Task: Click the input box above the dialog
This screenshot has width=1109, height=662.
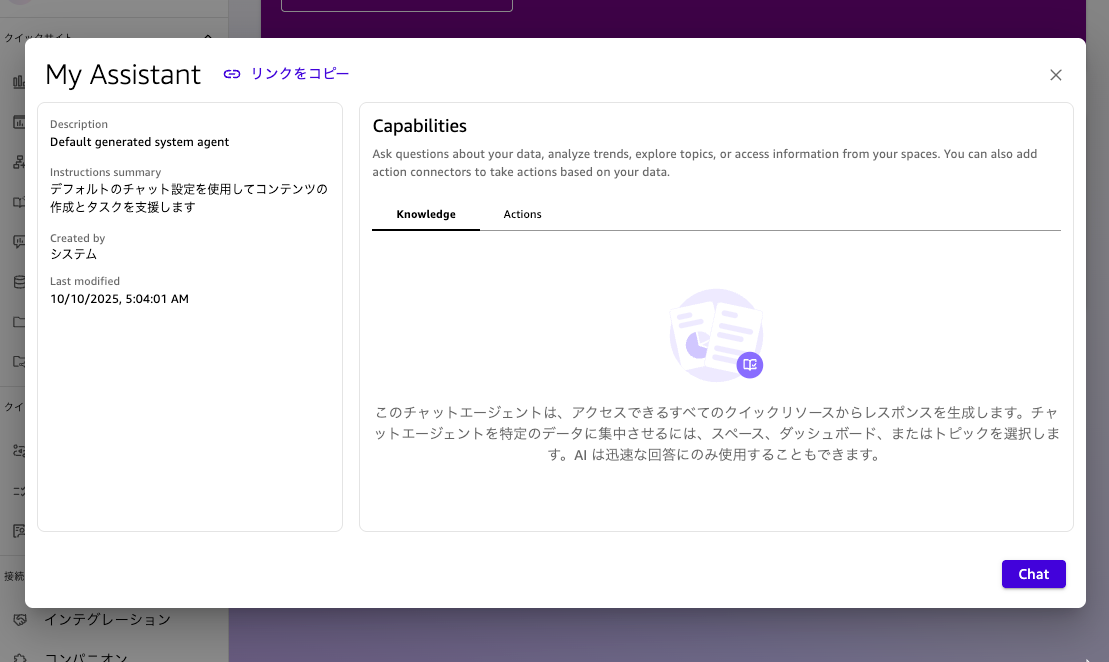Action: pyautogui.click(x=396, y=5)
